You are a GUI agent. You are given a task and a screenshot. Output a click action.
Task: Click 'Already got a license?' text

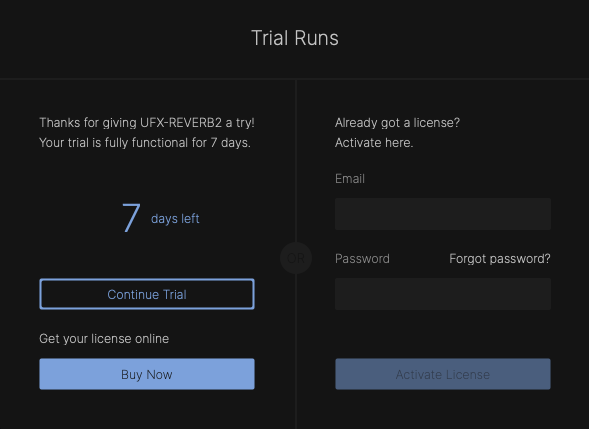(397, 123)
